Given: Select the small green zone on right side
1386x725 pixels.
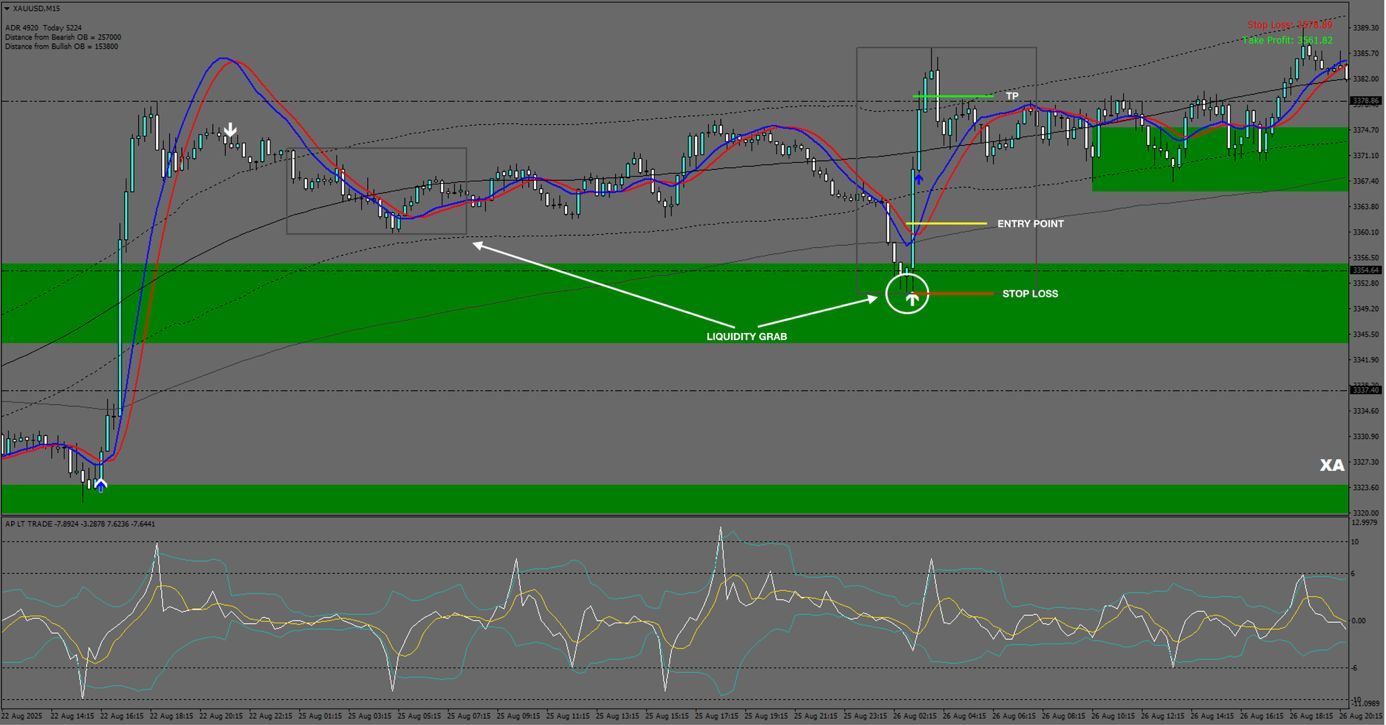Looking at the screenshot, I should [1219, 160].
